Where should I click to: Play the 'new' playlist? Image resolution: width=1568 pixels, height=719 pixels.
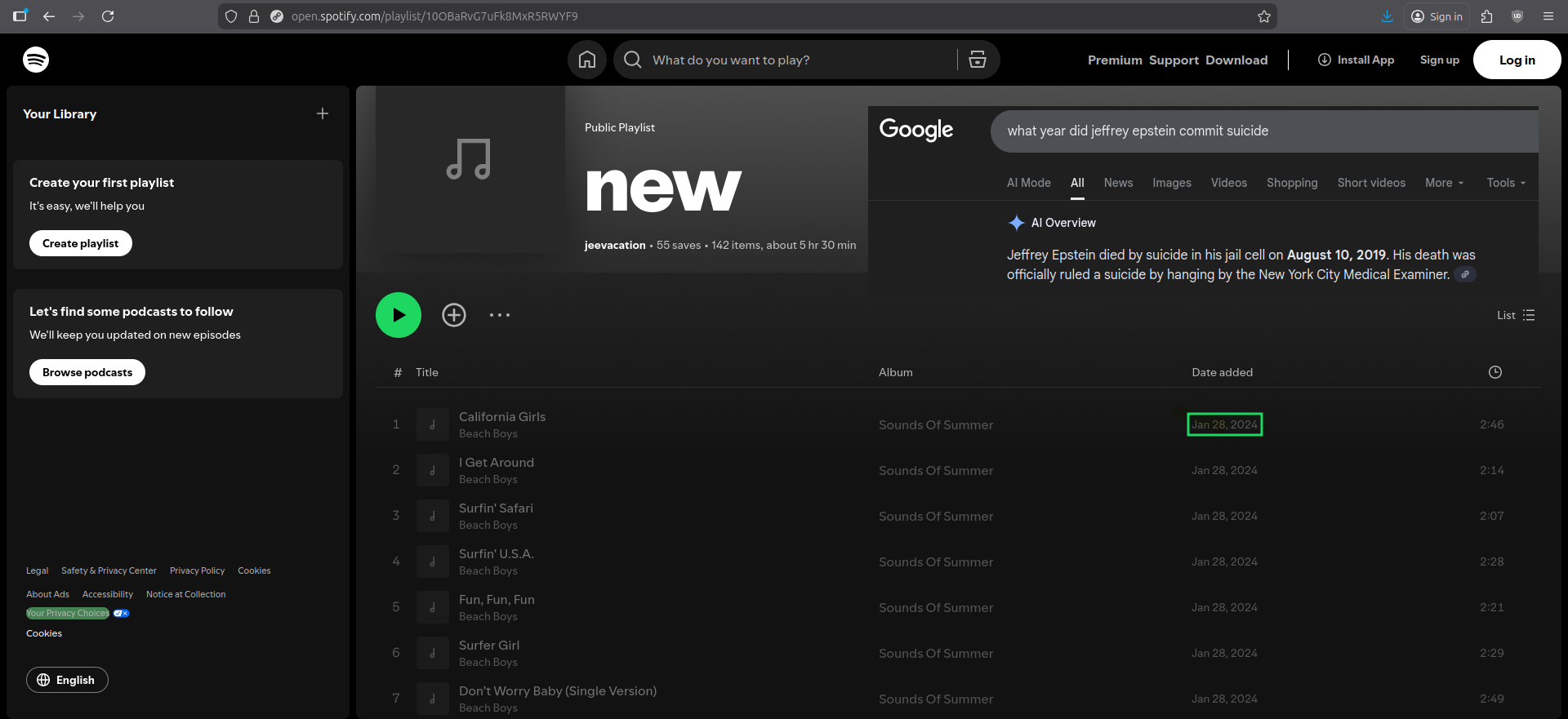[399, 315]
